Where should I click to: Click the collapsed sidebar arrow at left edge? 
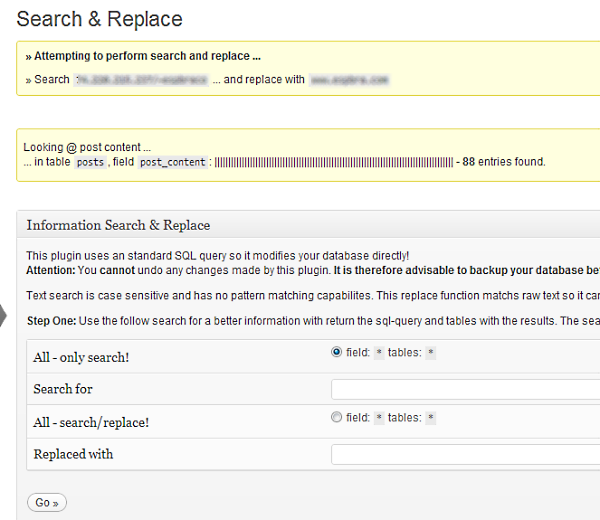pyautogui.click(x=3, y=316)
